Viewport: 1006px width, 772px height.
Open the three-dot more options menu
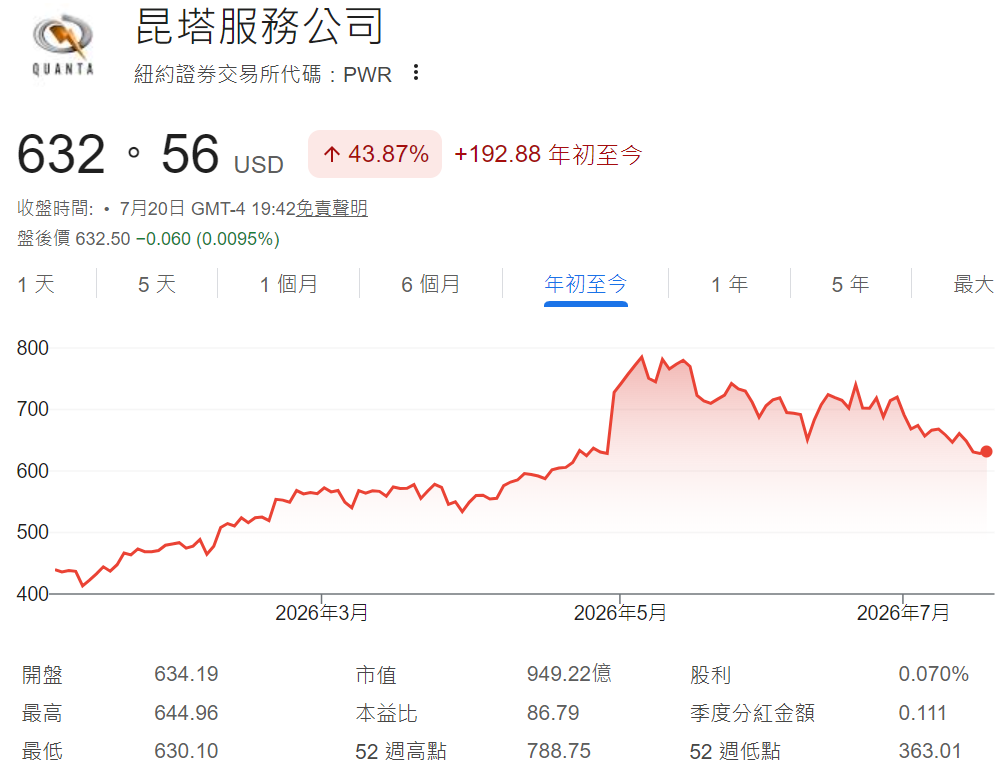416,73
